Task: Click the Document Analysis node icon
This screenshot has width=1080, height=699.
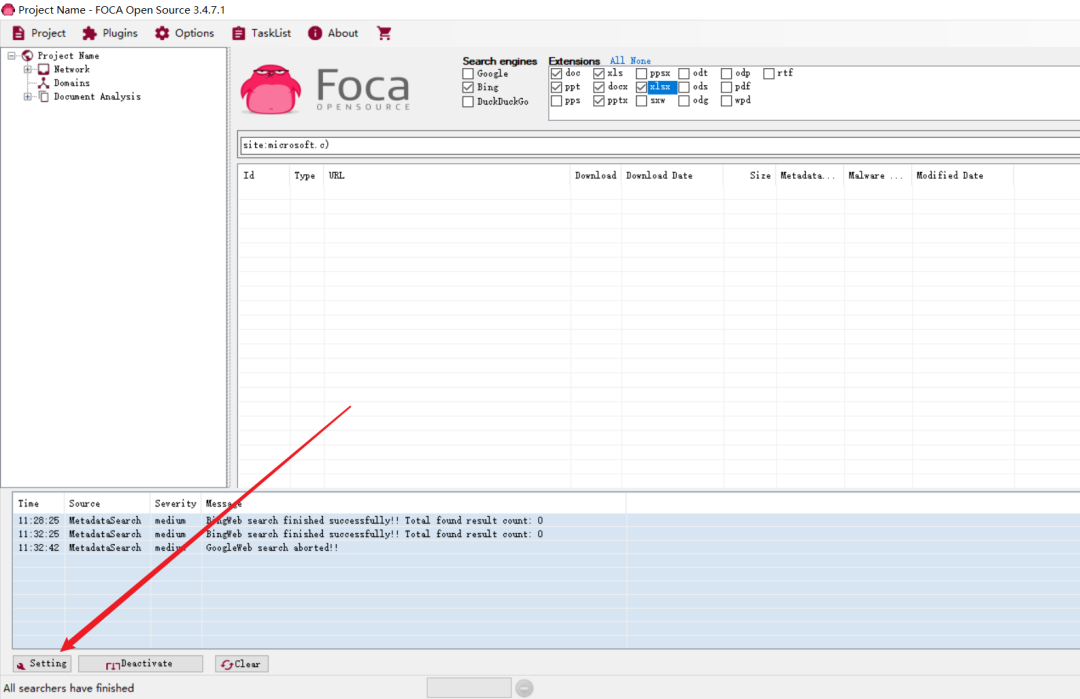Action: (43, 96)
